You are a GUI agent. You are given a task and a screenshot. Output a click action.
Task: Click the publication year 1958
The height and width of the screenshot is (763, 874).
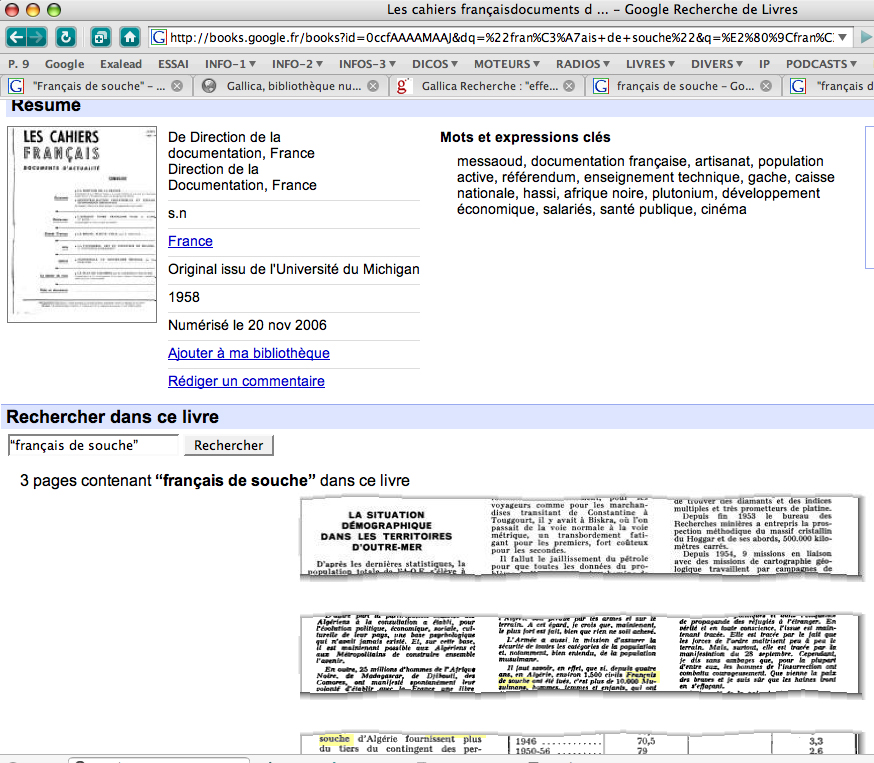pos(184,297)
